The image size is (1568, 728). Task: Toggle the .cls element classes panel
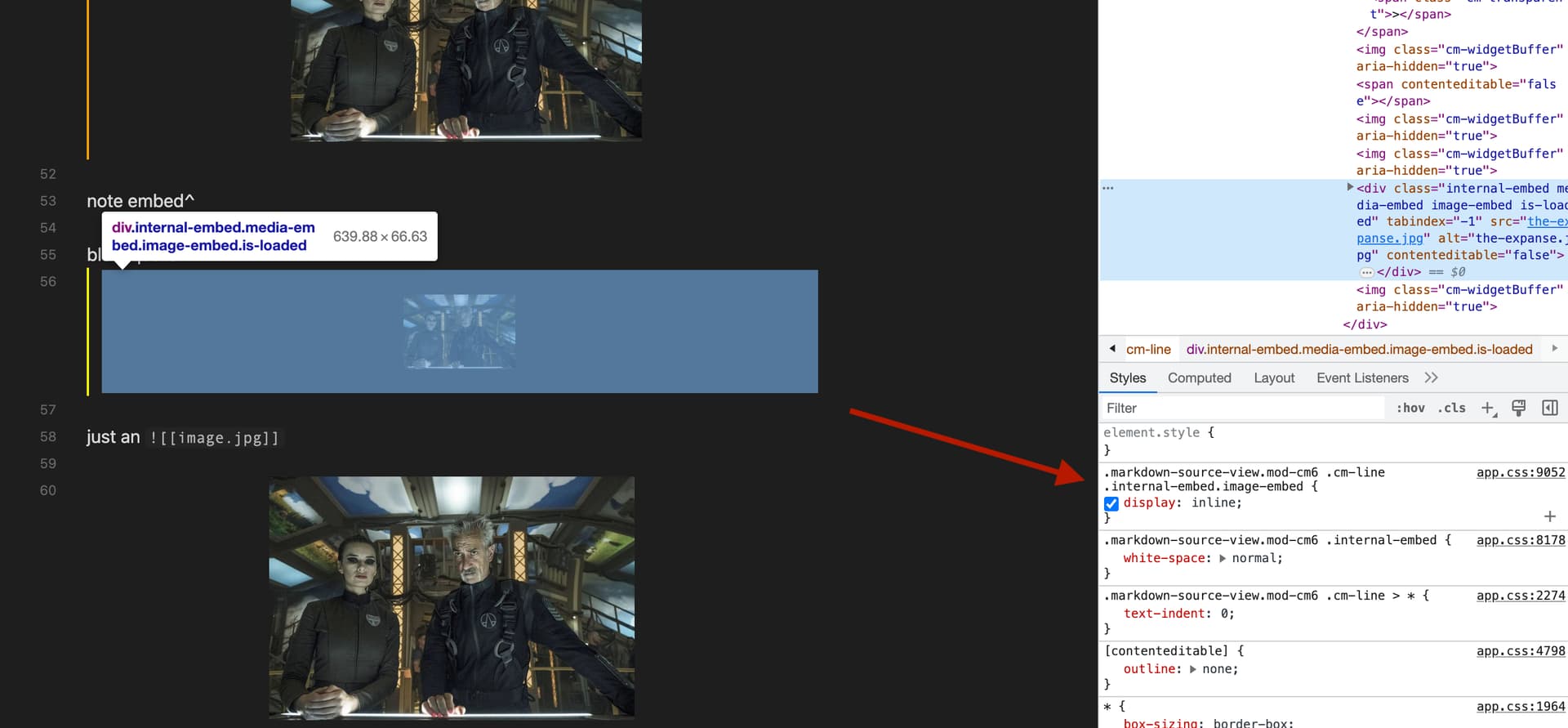(x=1452, y=408)
